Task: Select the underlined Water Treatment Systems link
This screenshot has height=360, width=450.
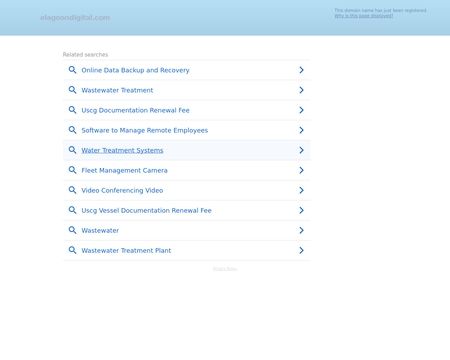Action: 122,150
